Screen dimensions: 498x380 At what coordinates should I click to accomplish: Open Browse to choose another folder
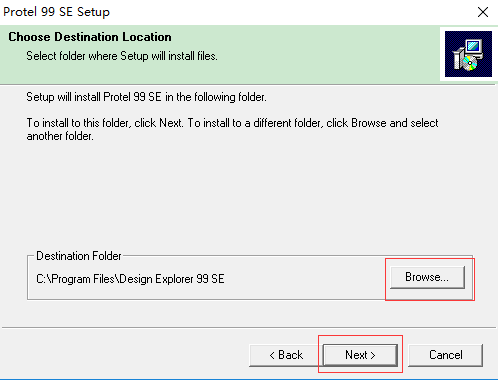(x=427, y=277)
